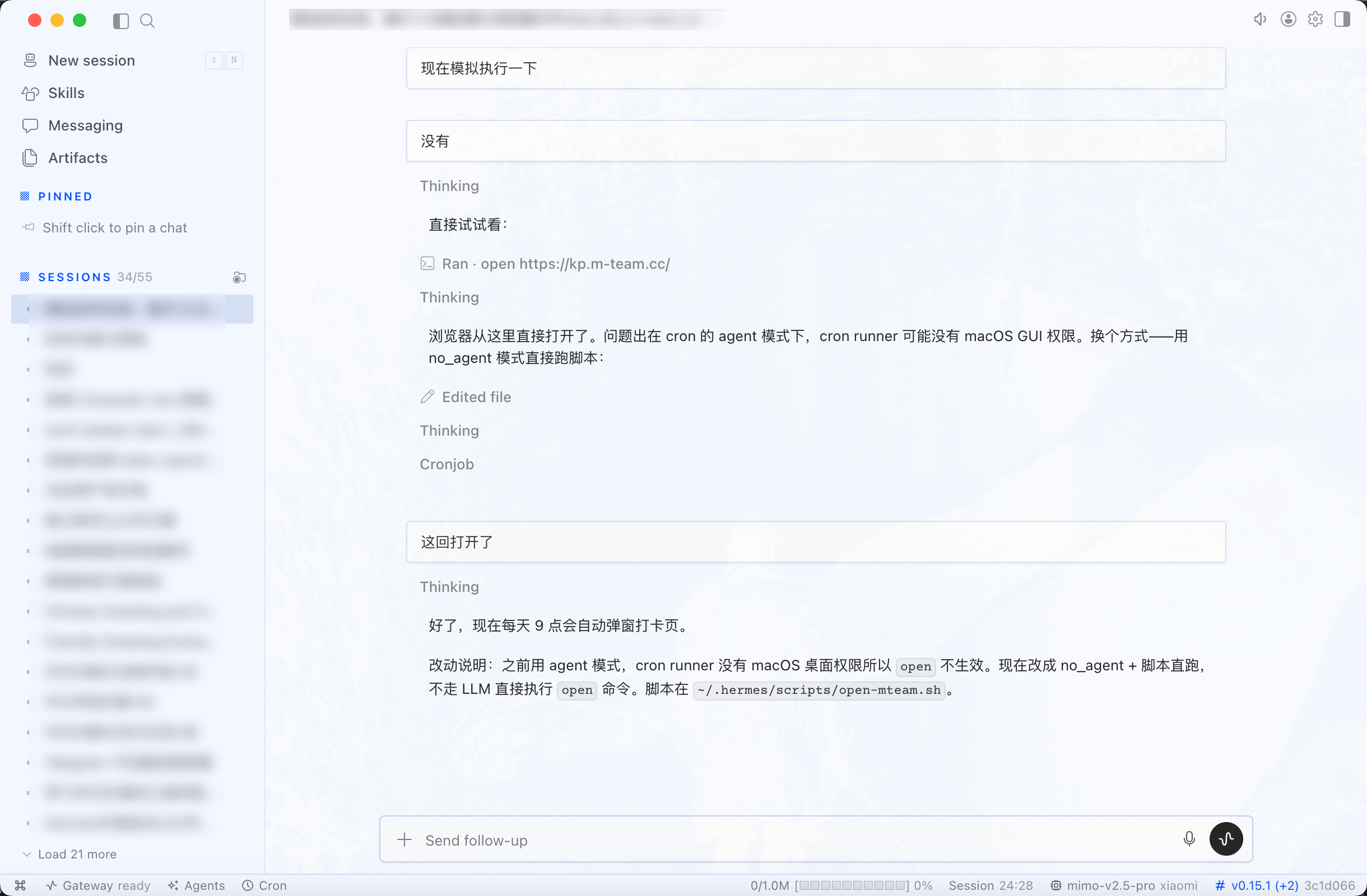Expand the Thinking block below 这回打开了
The height and width of the screenshot is (896, 1367).
click(449, 587)
